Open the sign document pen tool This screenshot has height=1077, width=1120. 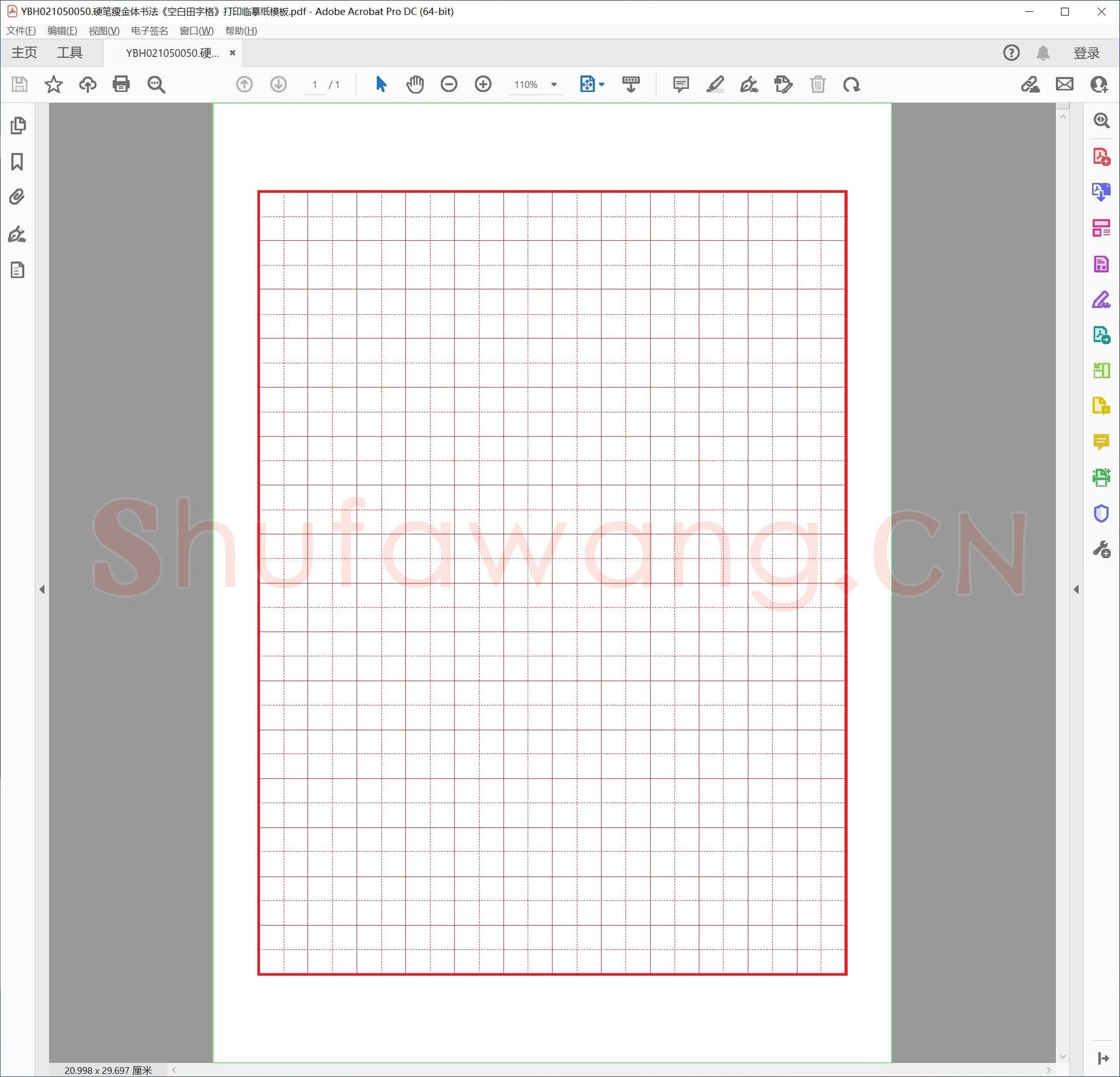[x=749, y=84]
